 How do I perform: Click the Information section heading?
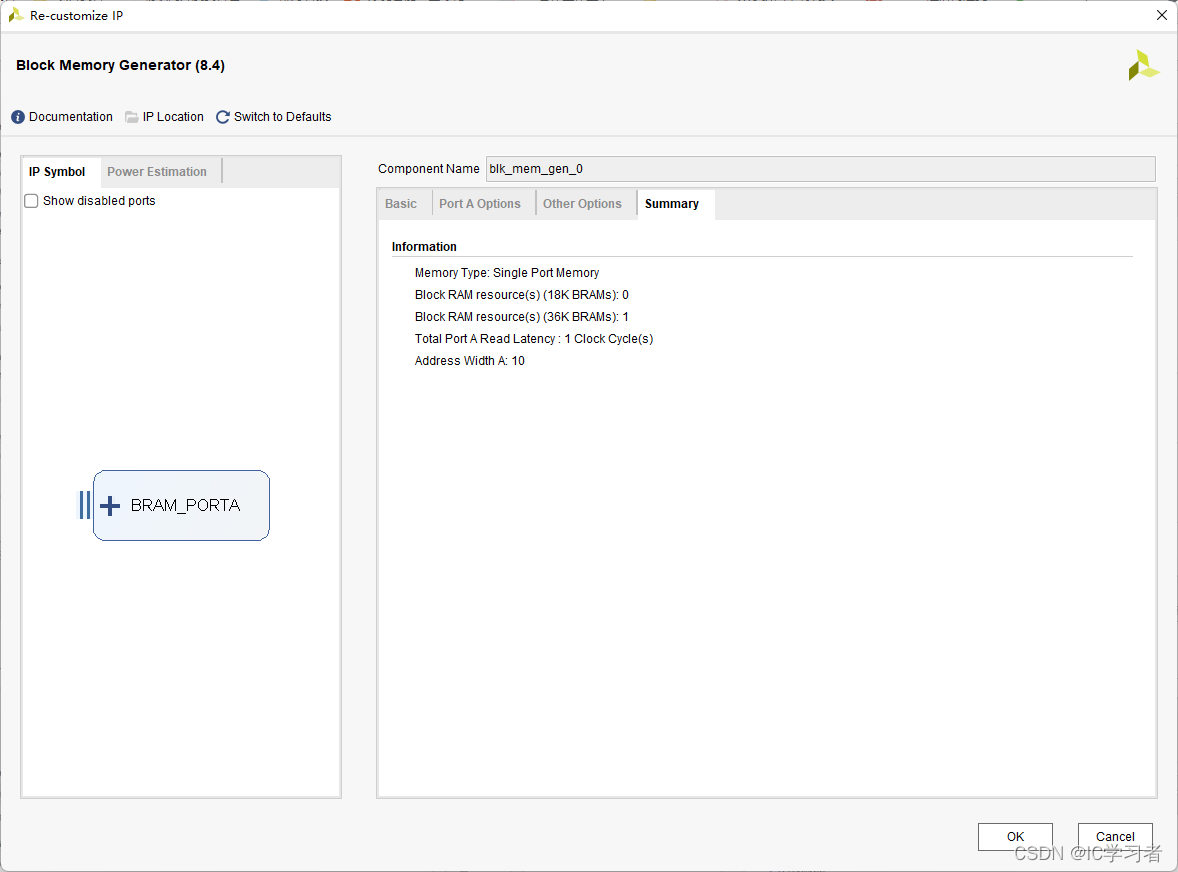424,247
